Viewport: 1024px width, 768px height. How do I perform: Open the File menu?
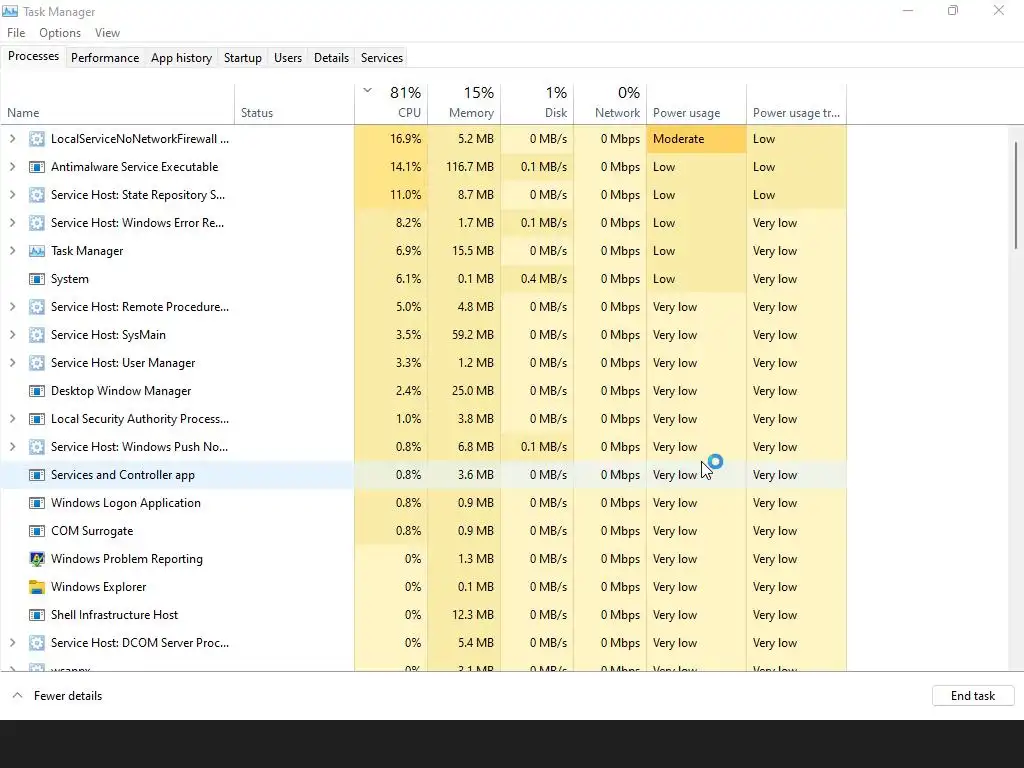point(16,33)
